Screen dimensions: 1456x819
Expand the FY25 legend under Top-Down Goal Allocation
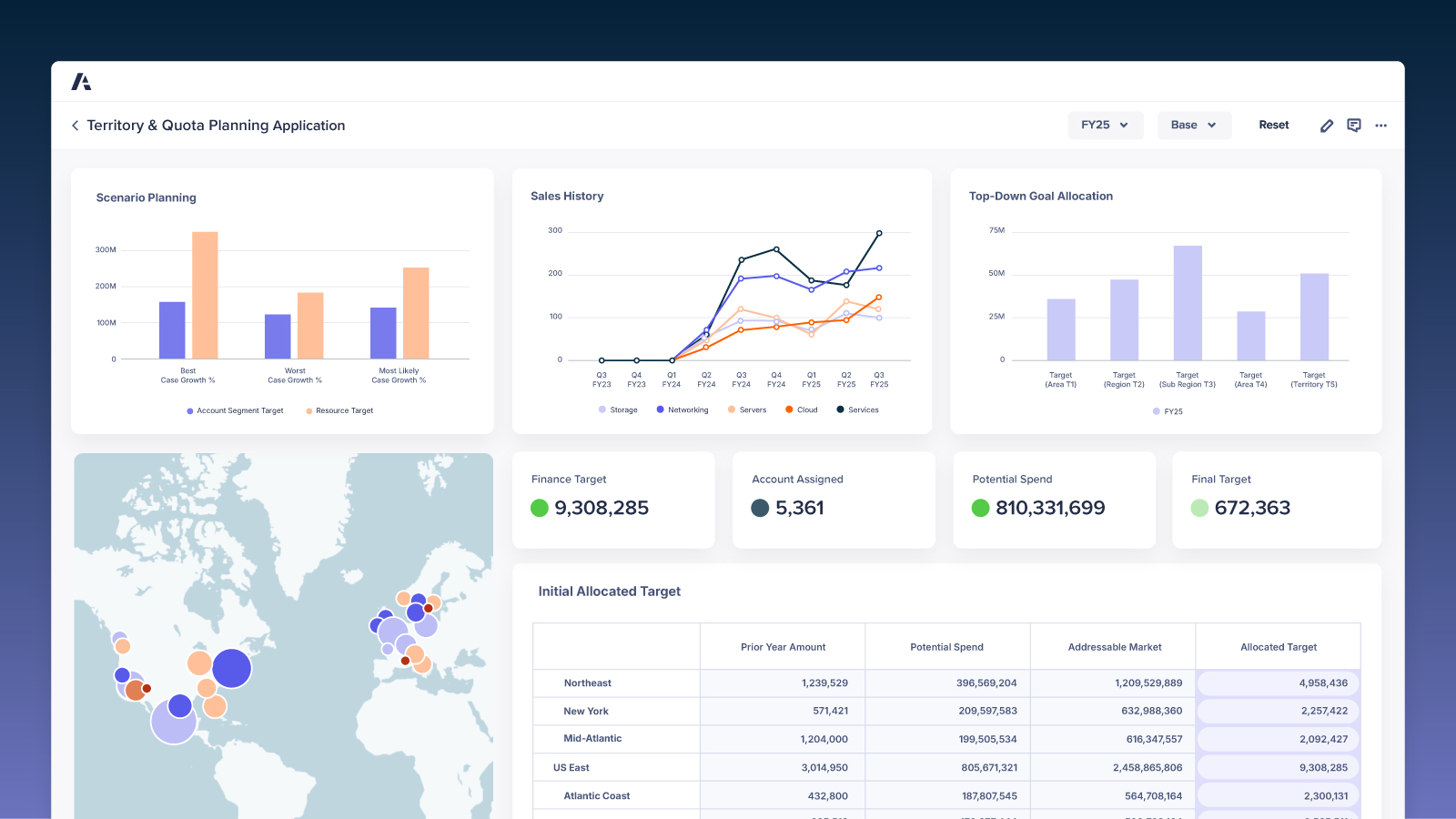click(1168, 411)
